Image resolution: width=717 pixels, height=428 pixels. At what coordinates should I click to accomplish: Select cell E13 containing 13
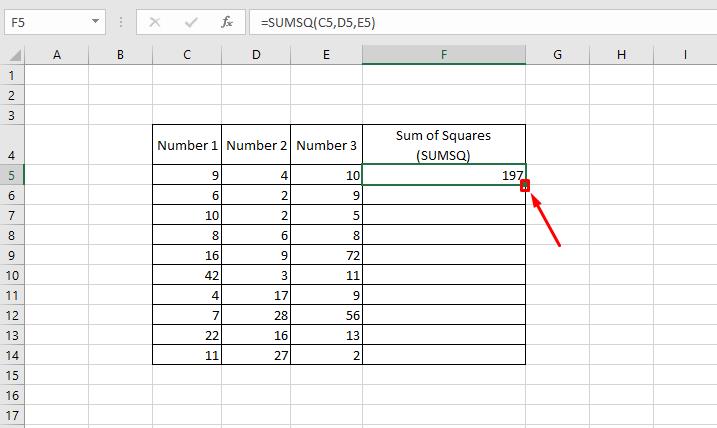(326, 335)
